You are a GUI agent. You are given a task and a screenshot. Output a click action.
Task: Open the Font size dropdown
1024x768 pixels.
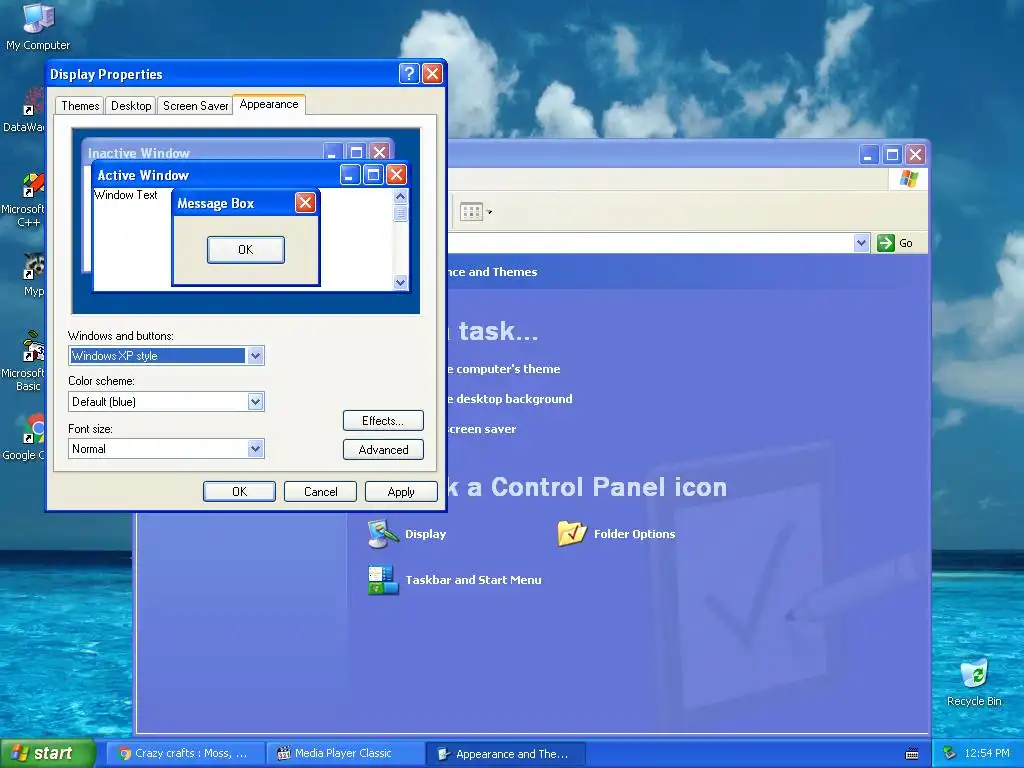(255, 449)
